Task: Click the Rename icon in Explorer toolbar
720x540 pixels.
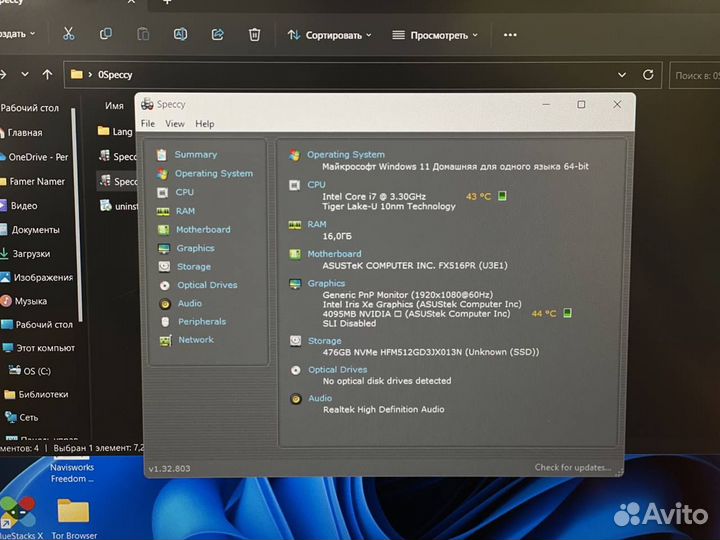Action: (180, 34)
